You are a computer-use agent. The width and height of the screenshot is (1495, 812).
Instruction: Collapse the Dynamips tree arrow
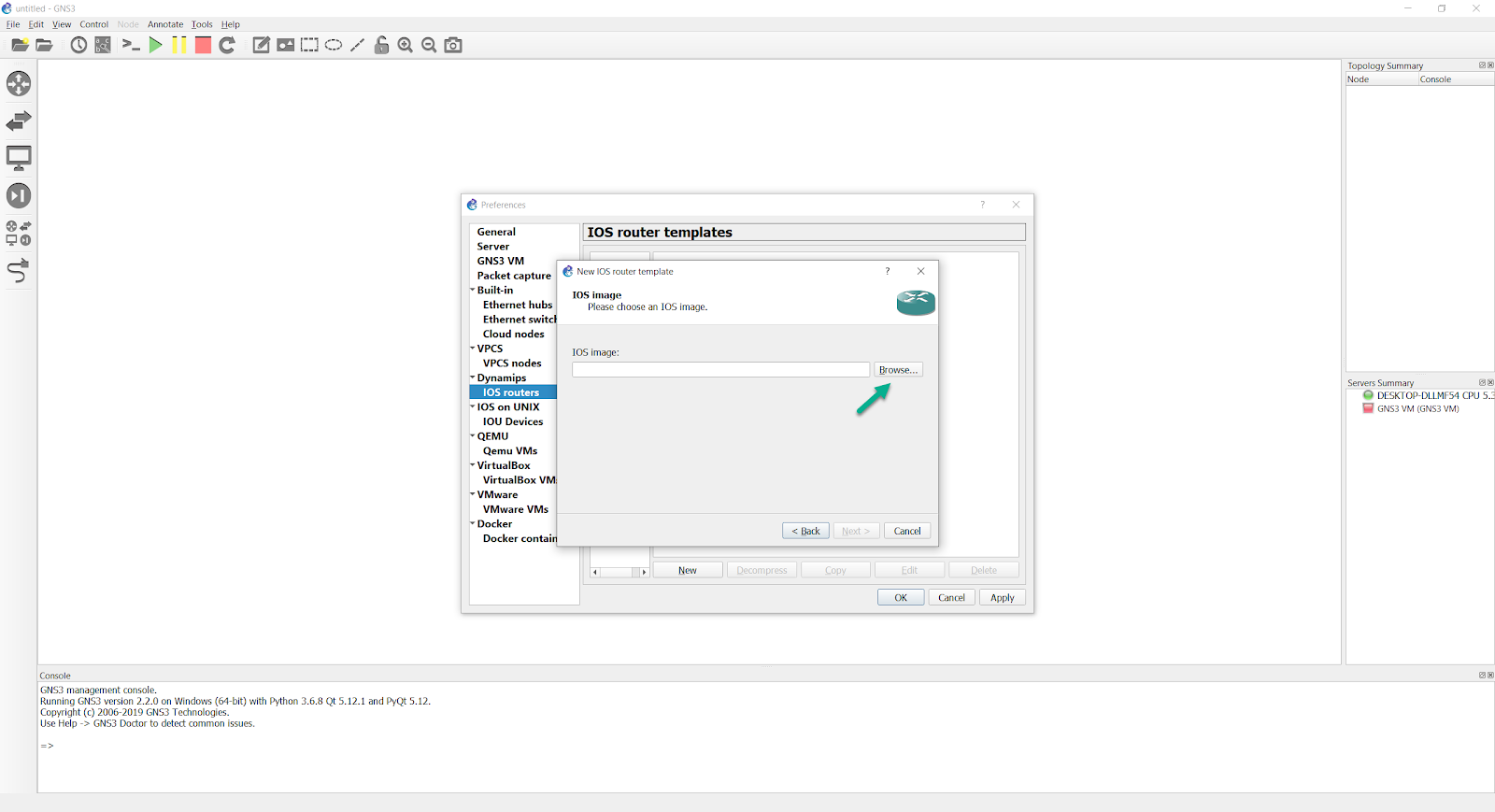[x=473, y=378]
